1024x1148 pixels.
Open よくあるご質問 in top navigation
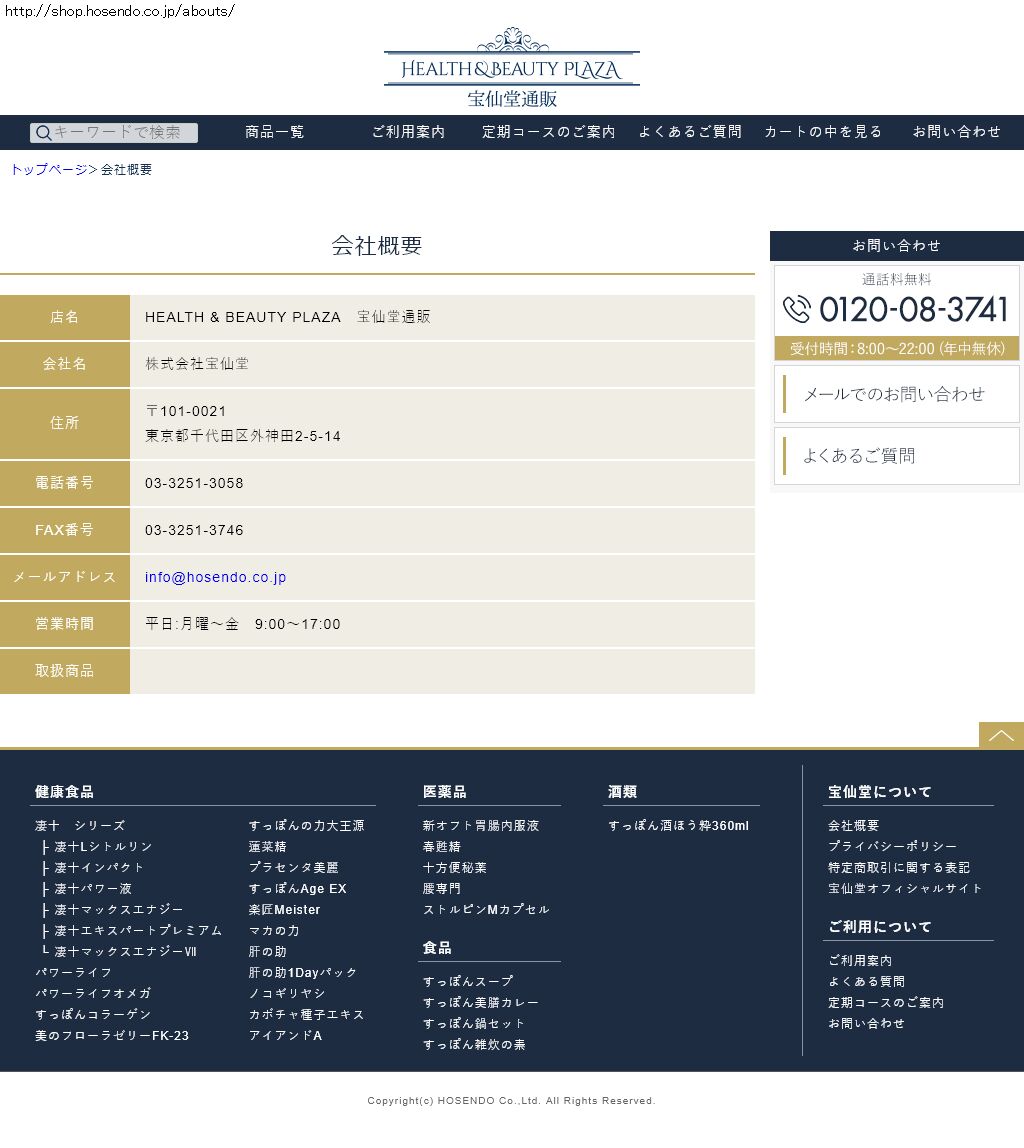coord(690,132)
